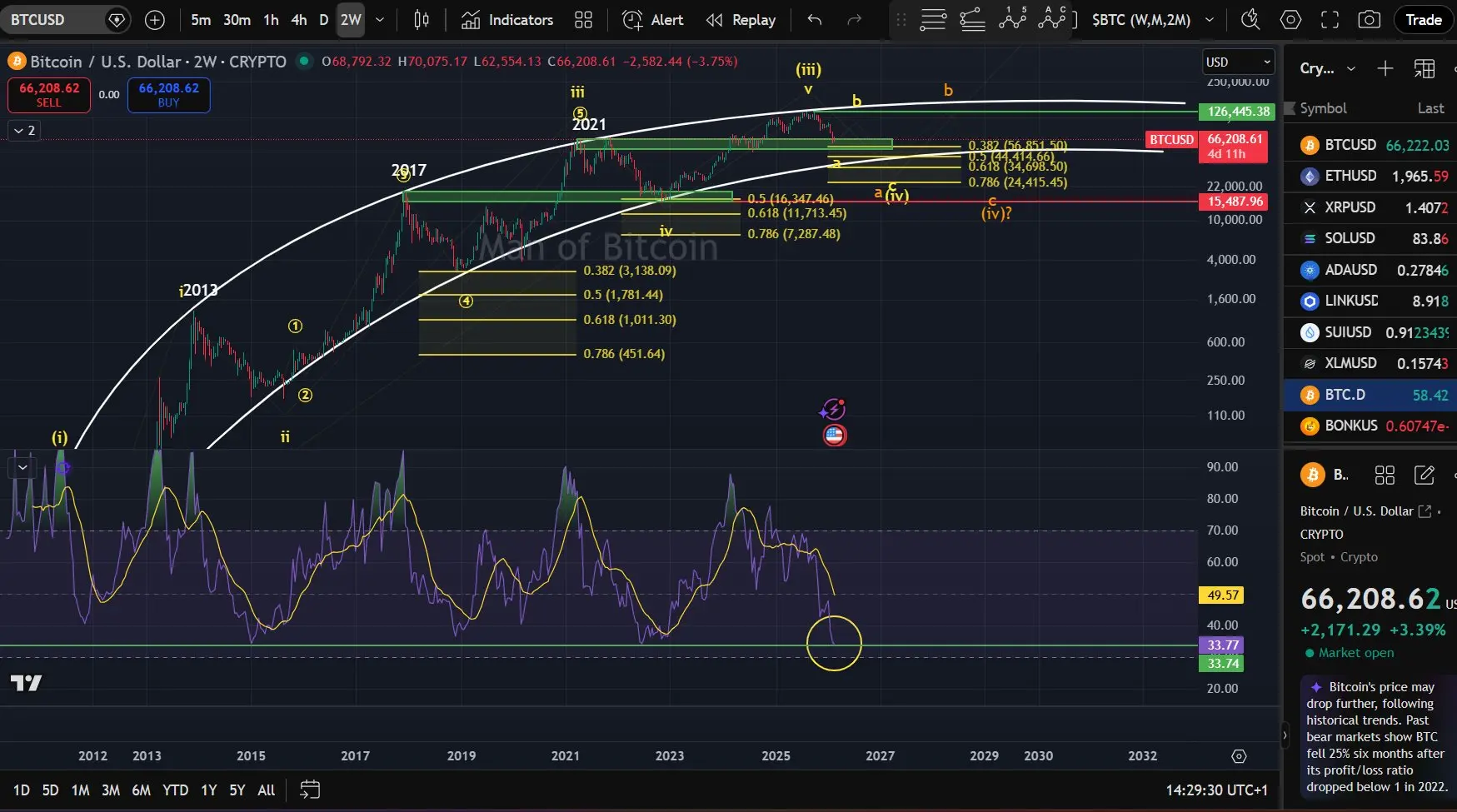
Task: Open the Indicators dialog
Action: click(x=507, y=20)
